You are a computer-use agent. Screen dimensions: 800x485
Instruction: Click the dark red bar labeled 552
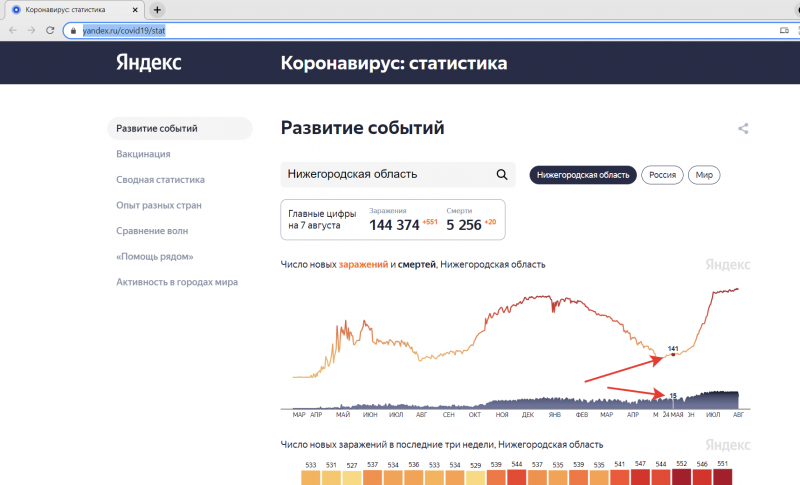(681, 477)
